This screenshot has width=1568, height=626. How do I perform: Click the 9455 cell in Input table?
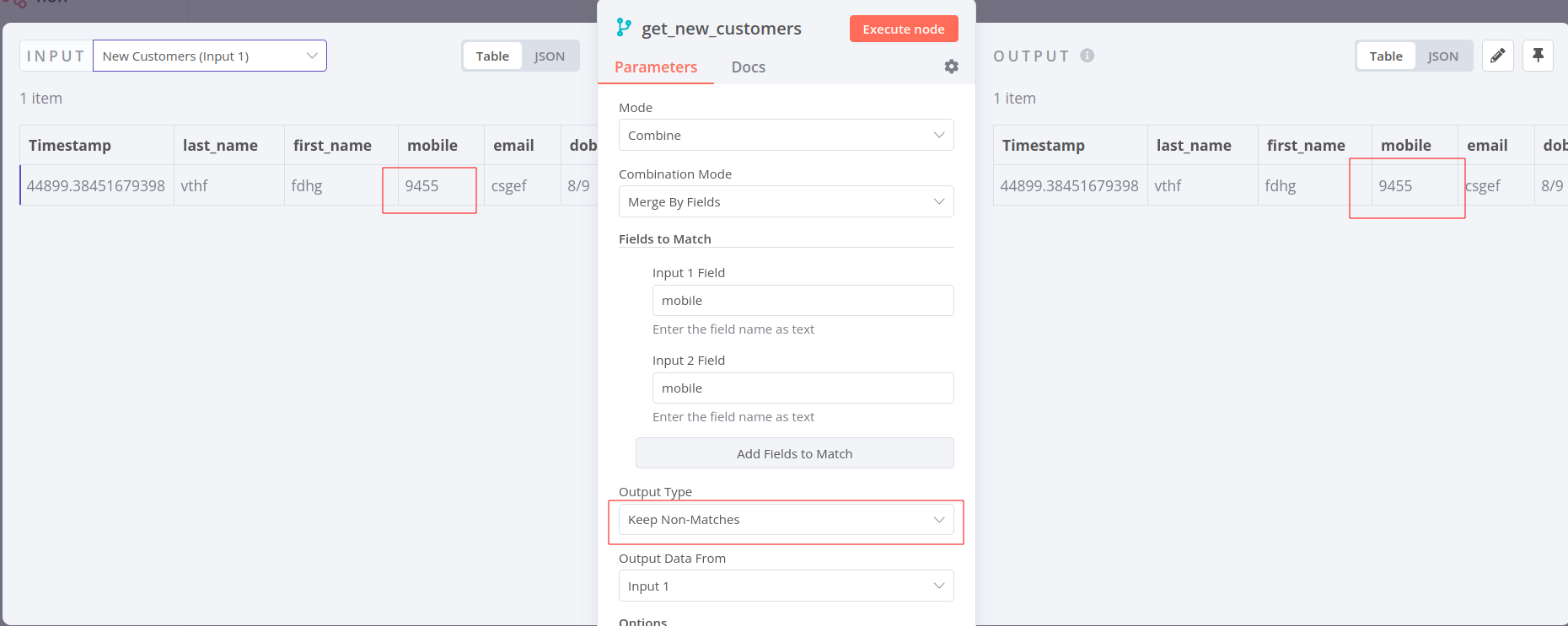[x=441, y=185]
